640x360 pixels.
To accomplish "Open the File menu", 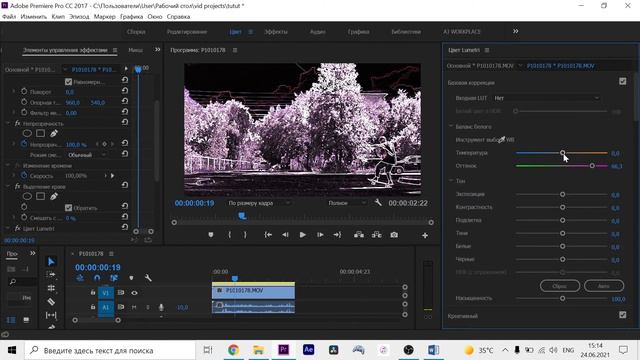I will (9, 17).
